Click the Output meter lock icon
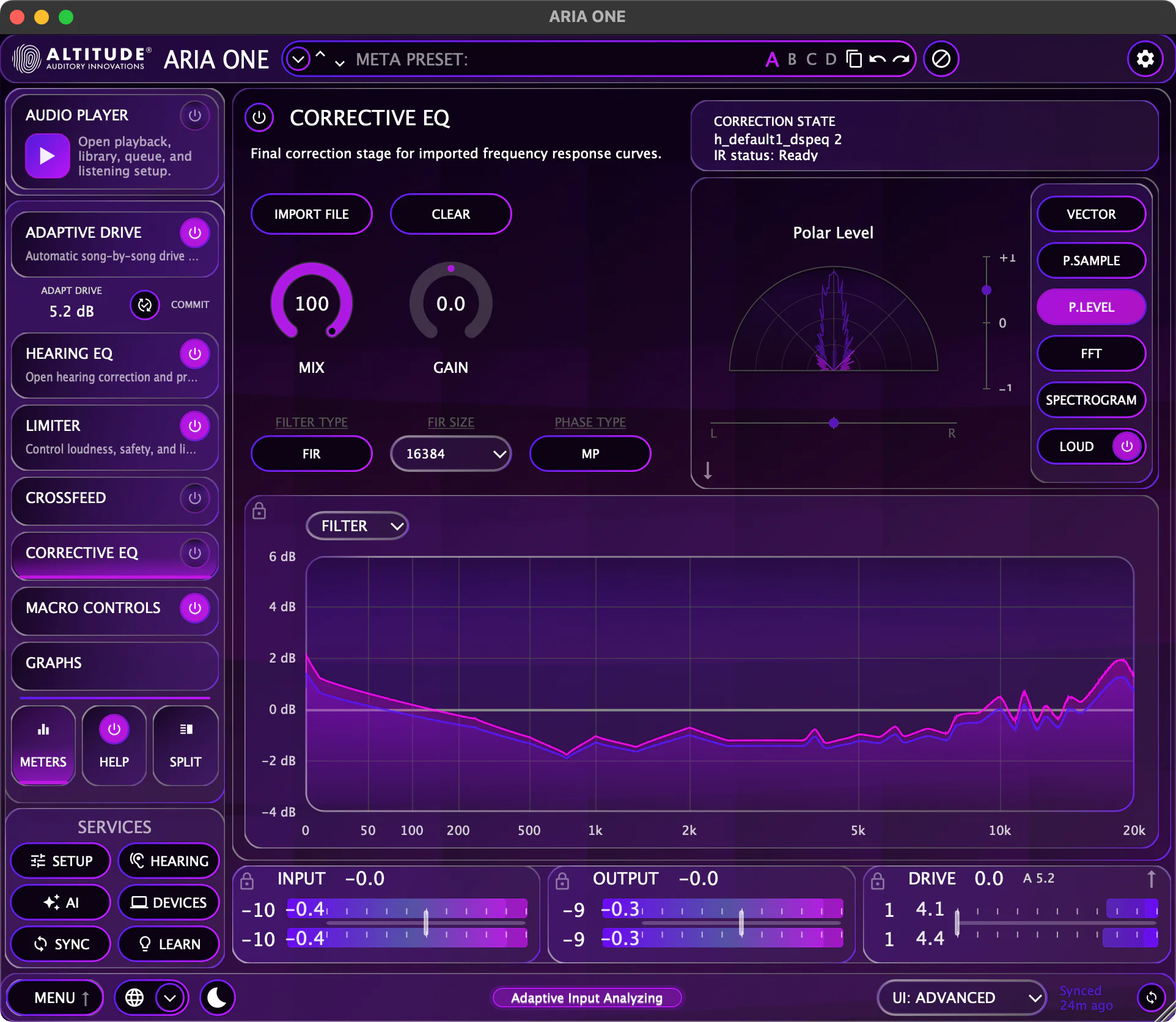The height and width of the screenshot is (1022, 1176). pyautogui.click(x=562, y=880)
